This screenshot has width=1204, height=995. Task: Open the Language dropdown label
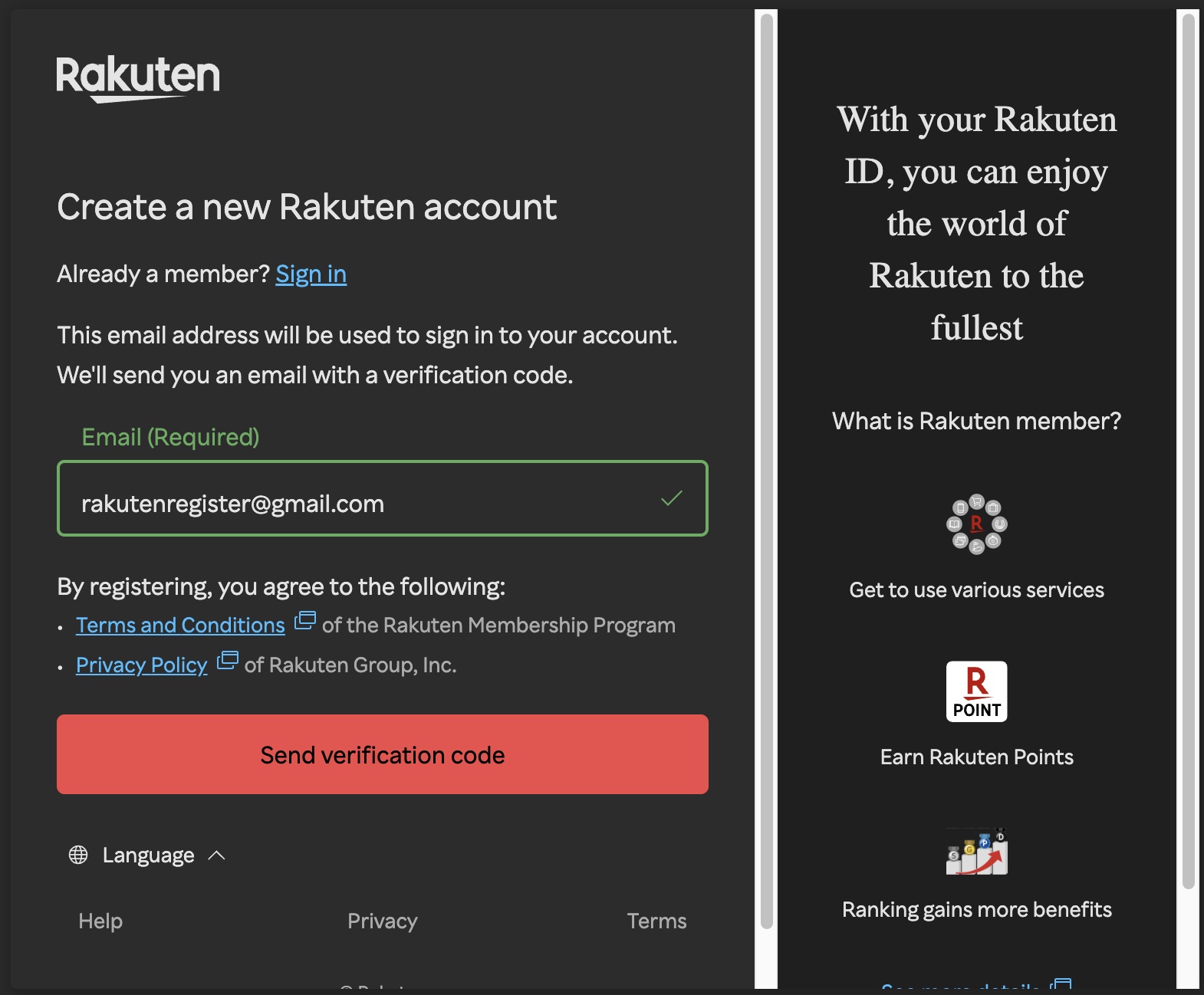pos(148,855)
